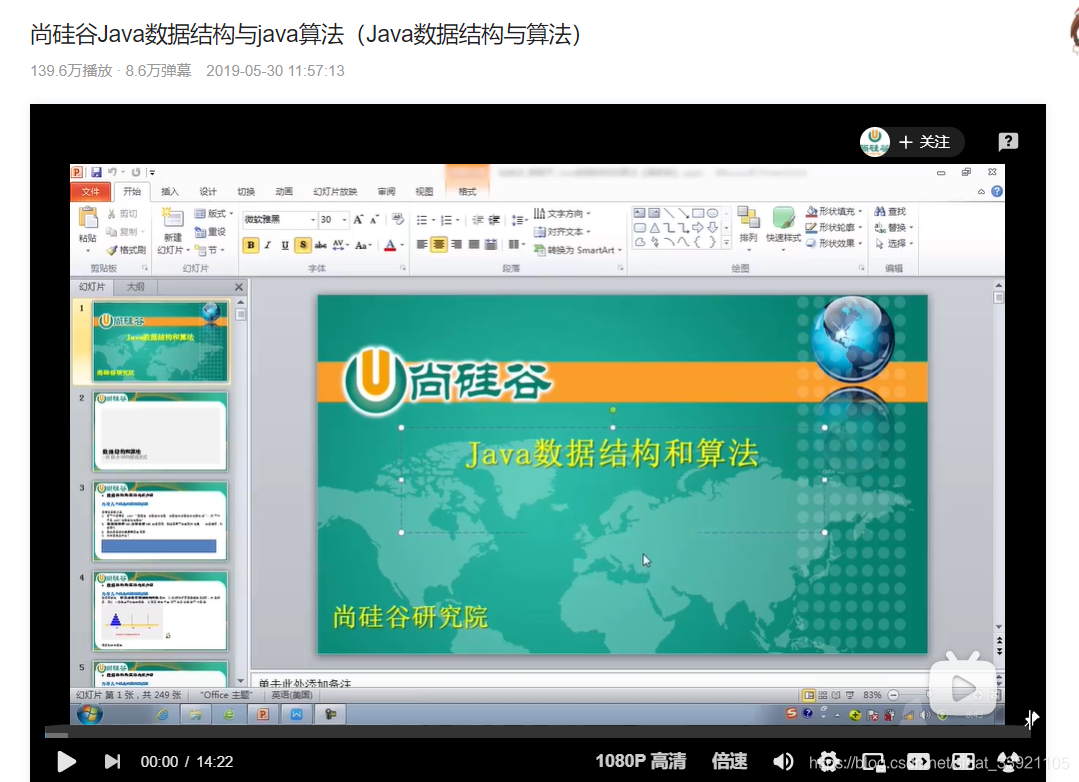Select the triangle shape in gallery

pyautogui.click(x=654, y=228)
